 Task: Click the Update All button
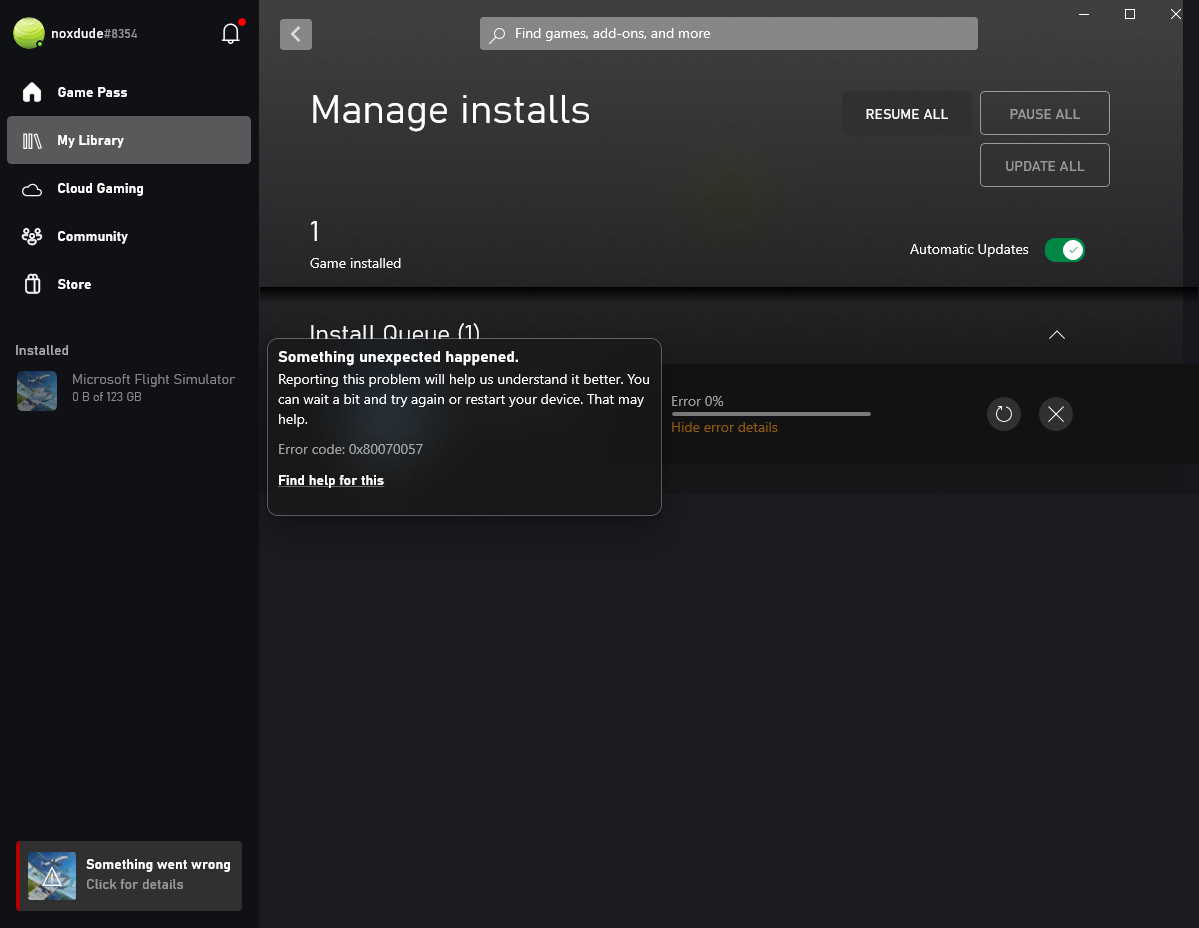click(1044, 166)
